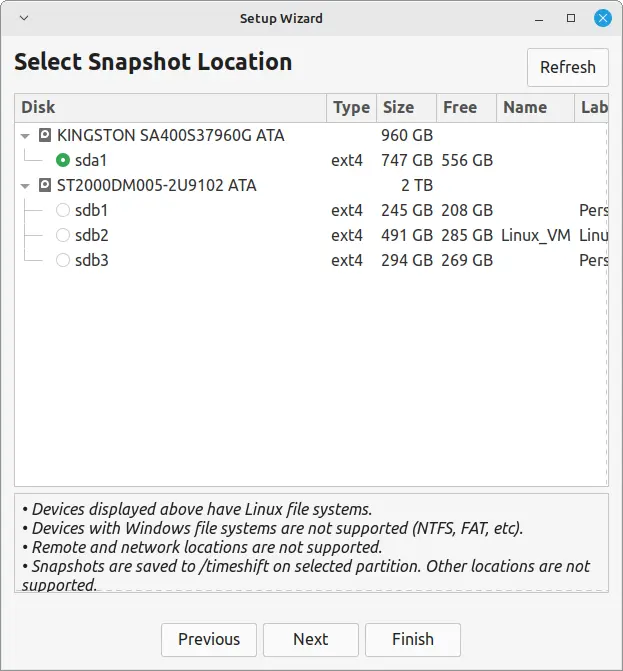The width and height of the screenshot is (623, 671).
Task: Maximize the Setup Wizard window
Action: (x=571, y=18)
